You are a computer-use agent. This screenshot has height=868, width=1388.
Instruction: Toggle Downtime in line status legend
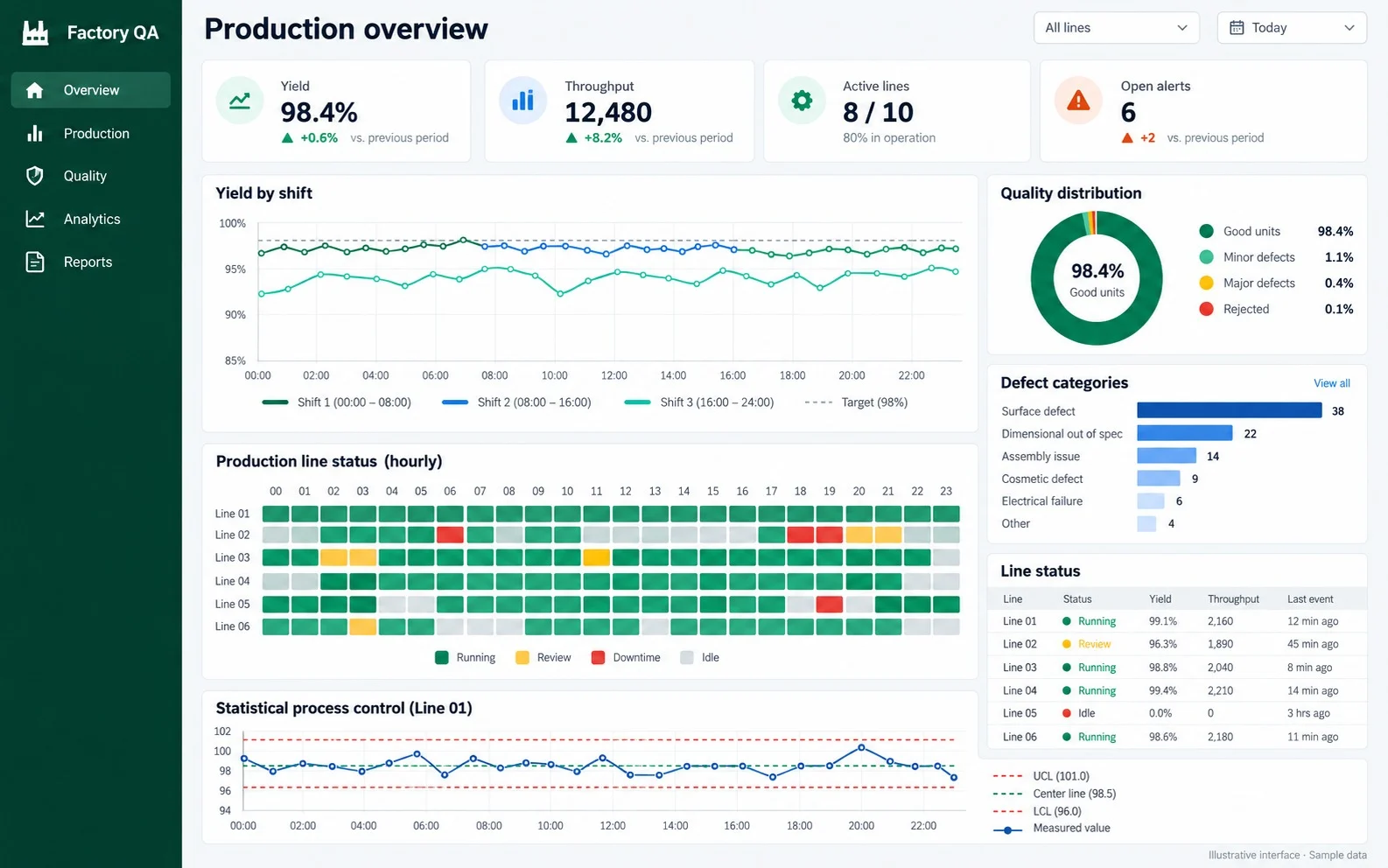coord(626,658)
